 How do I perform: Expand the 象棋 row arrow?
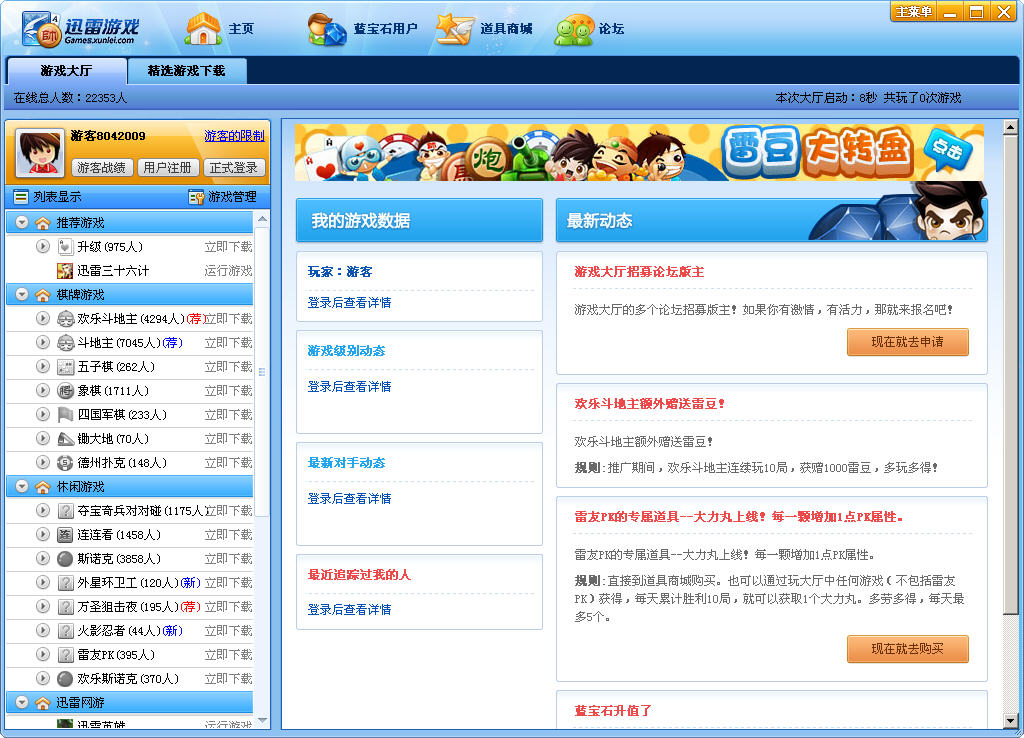[x=43, y=391]
